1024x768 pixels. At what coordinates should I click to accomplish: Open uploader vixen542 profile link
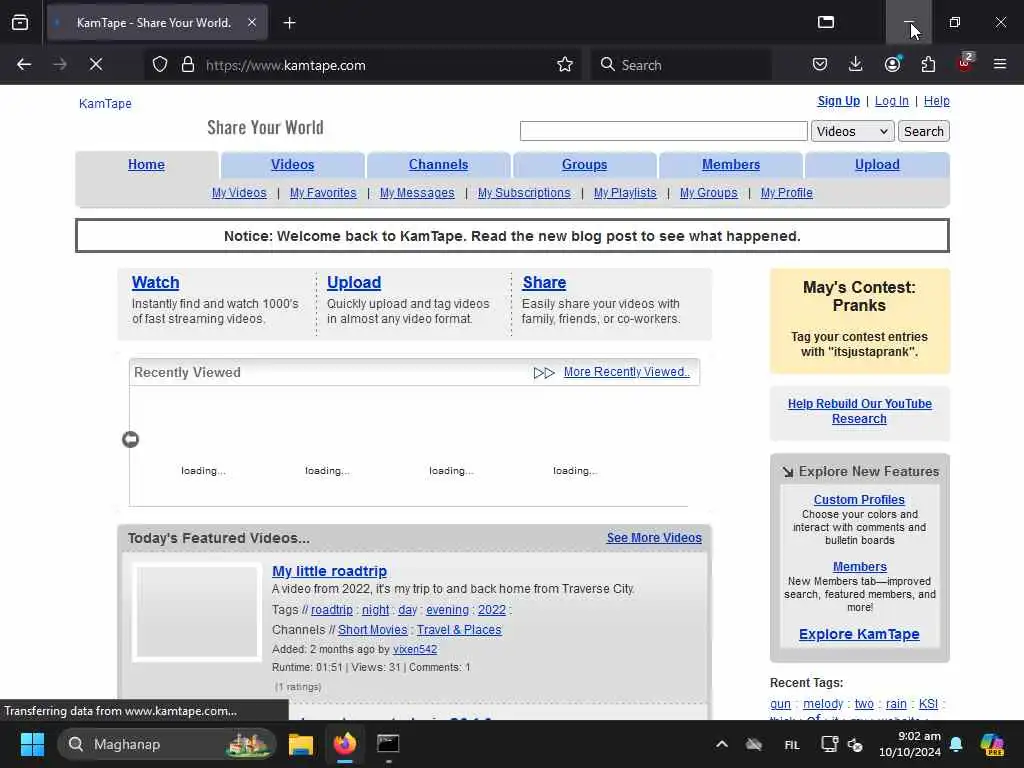point(415,649)
